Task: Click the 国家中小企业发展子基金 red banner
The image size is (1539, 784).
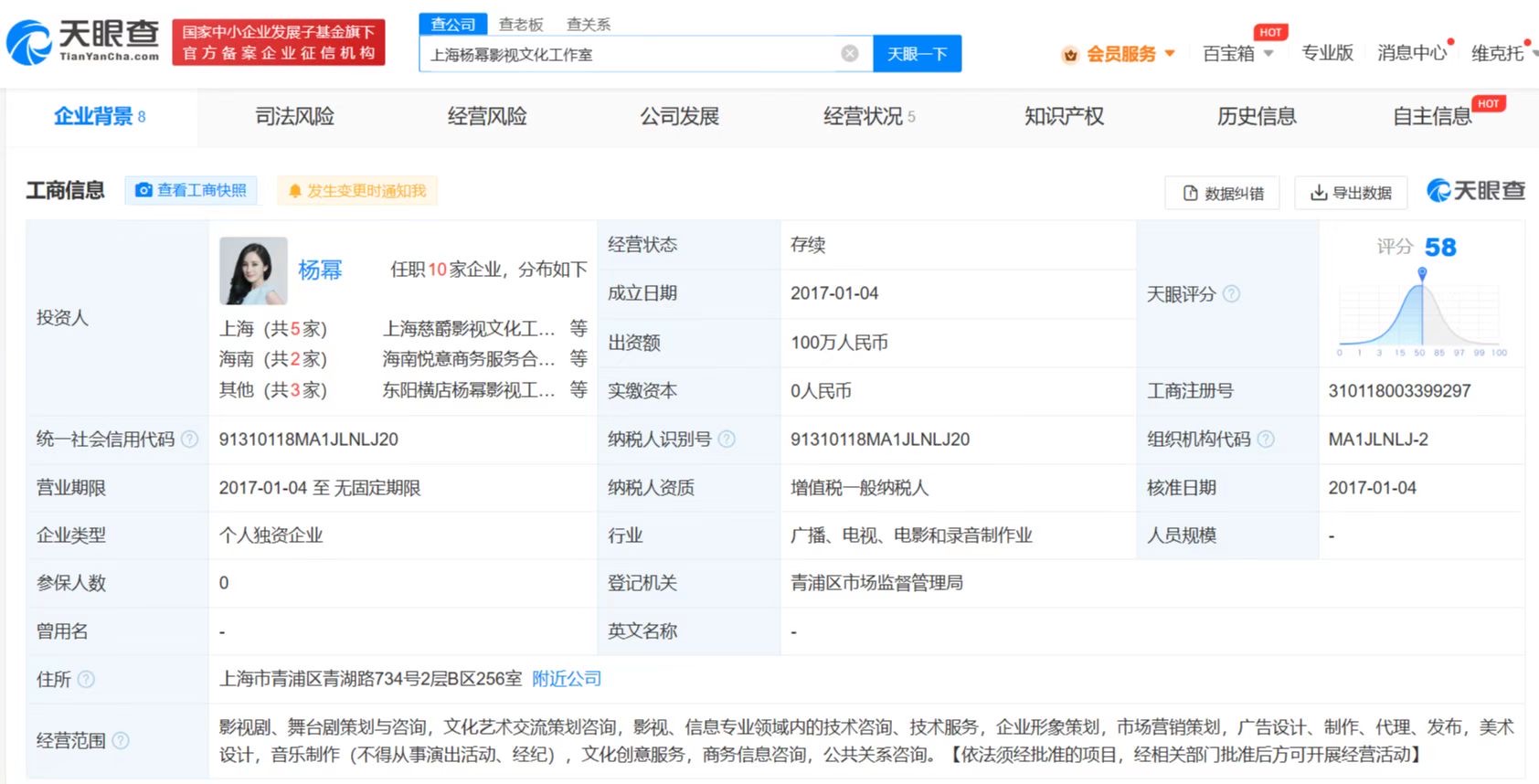Action: (279, 42)
